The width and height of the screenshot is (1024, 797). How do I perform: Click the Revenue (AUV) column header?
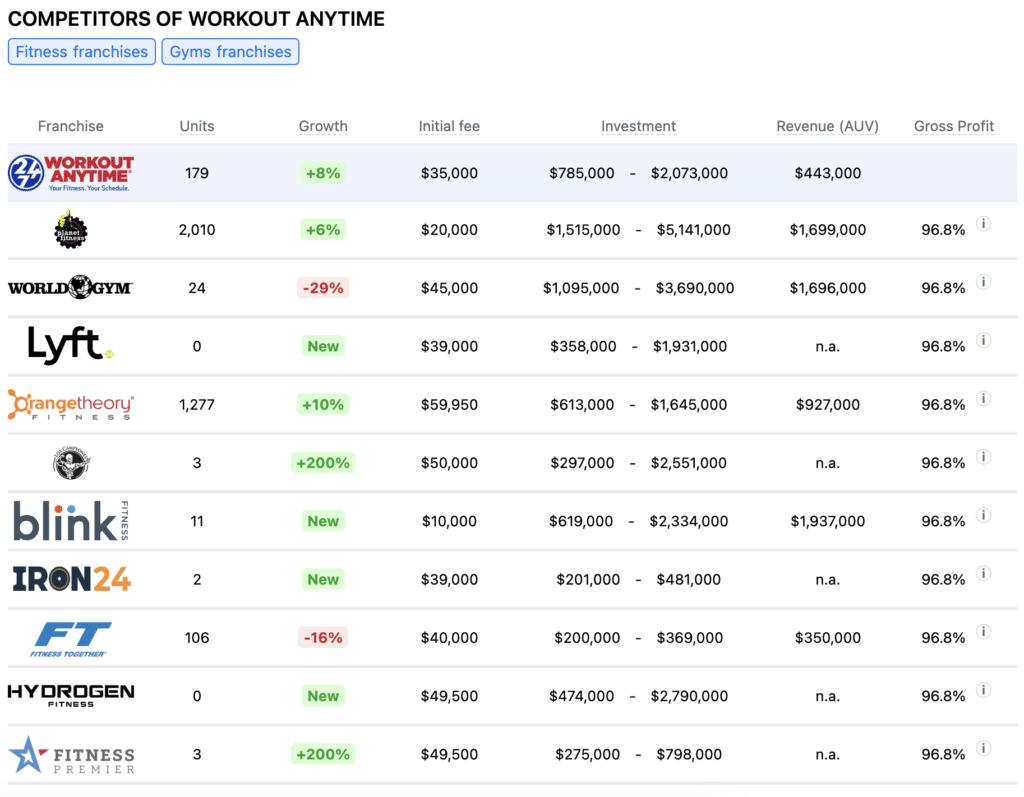click(827, 126)
